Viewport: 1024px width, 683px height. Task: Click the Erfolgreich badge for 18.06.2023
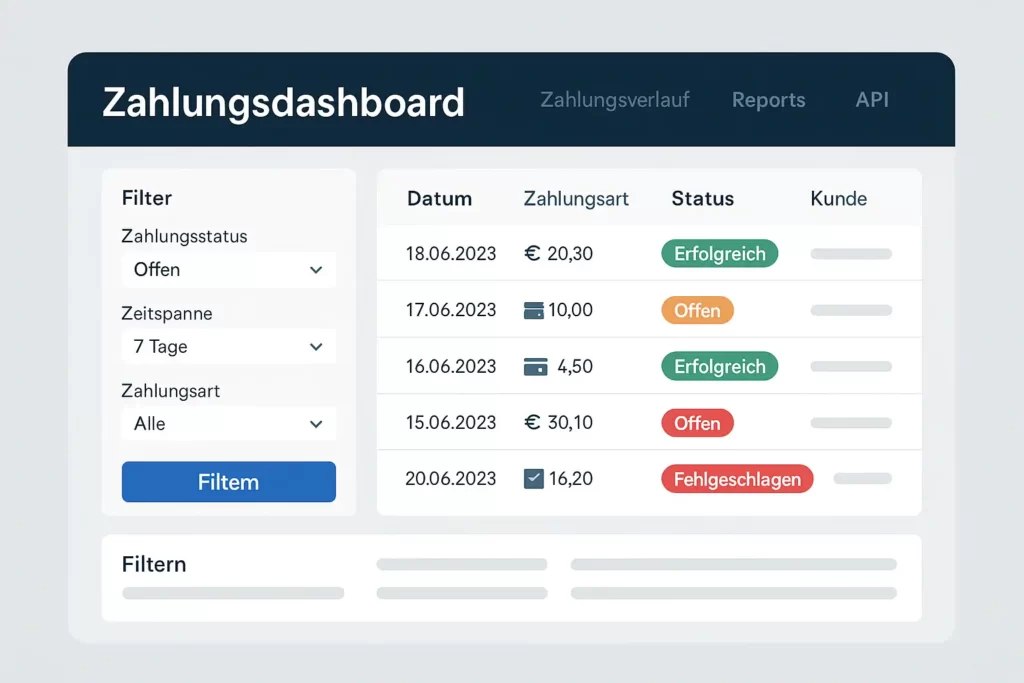720,253
